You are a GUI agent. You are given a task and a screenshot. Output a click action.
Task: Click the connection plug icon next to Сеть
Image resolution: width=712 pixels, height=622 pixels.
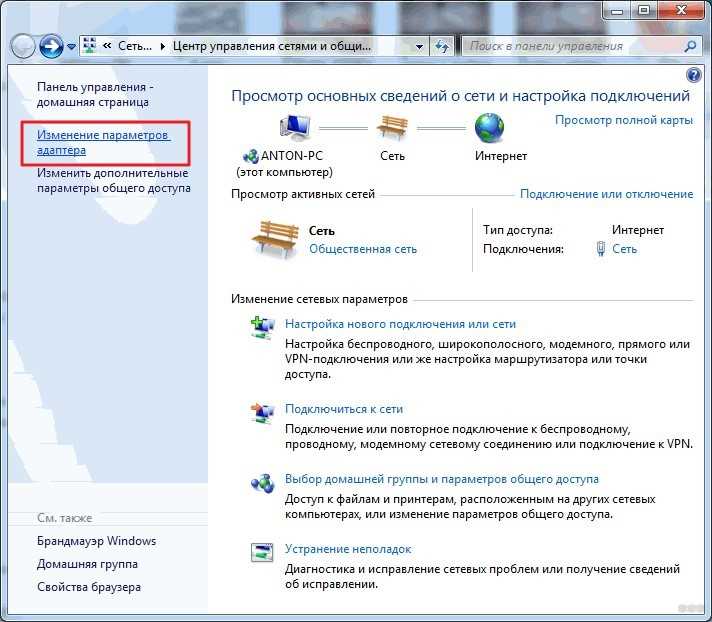601,249
